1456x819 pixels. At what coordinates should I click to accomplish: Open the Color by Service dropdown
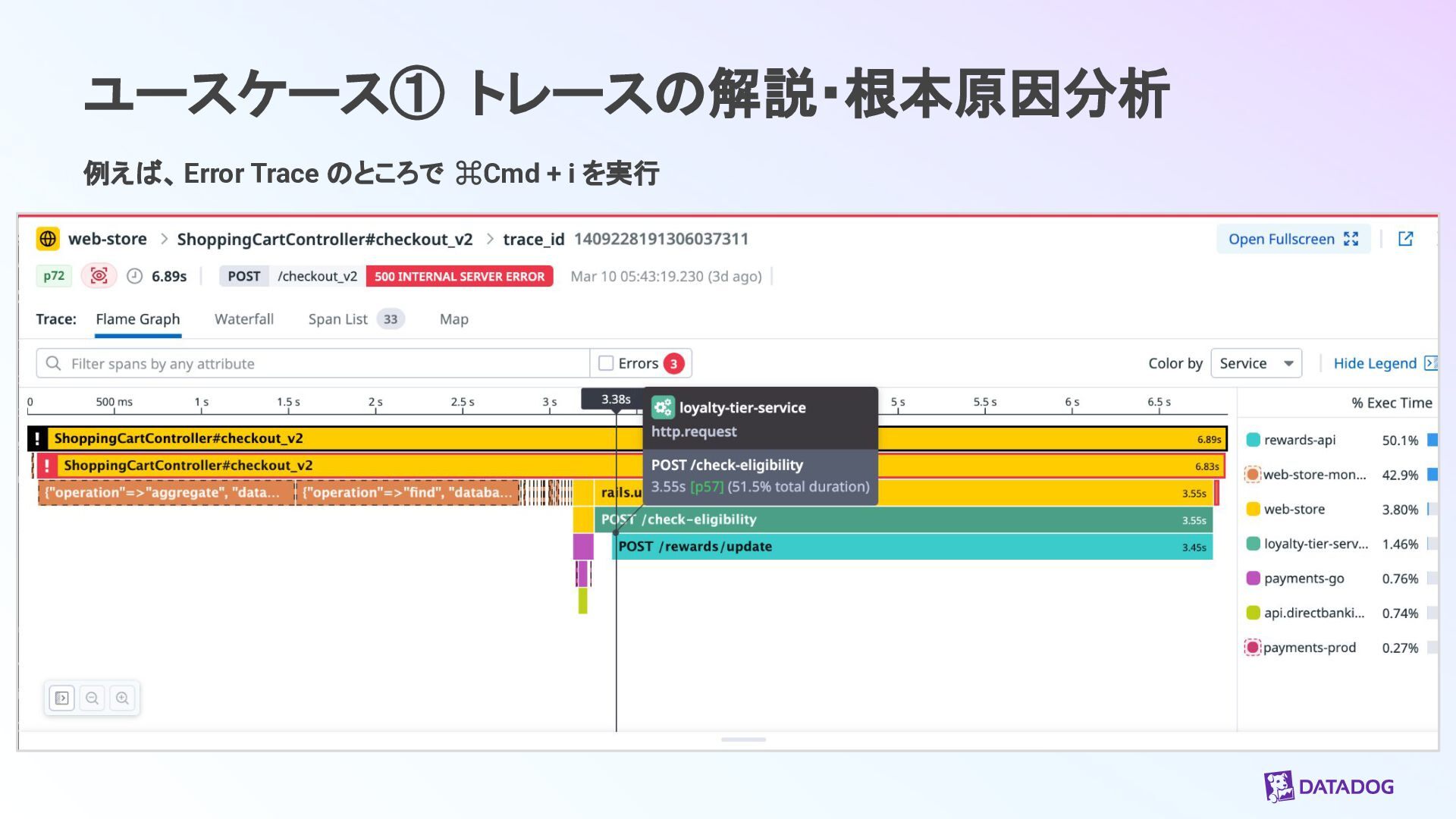[x=1256, y=363]
